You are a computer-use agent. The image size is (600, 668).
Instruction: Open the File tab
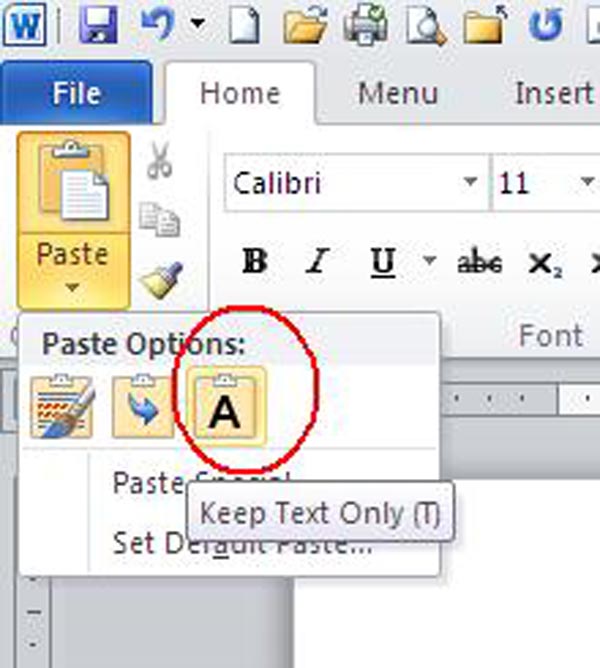[76, 94]
